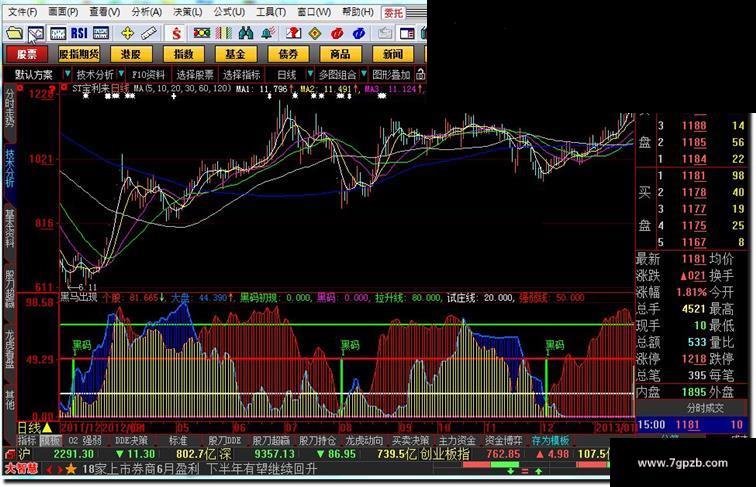756x487 pixels.
Task: Click the question mark chart icon
Action: pos(293,33)
